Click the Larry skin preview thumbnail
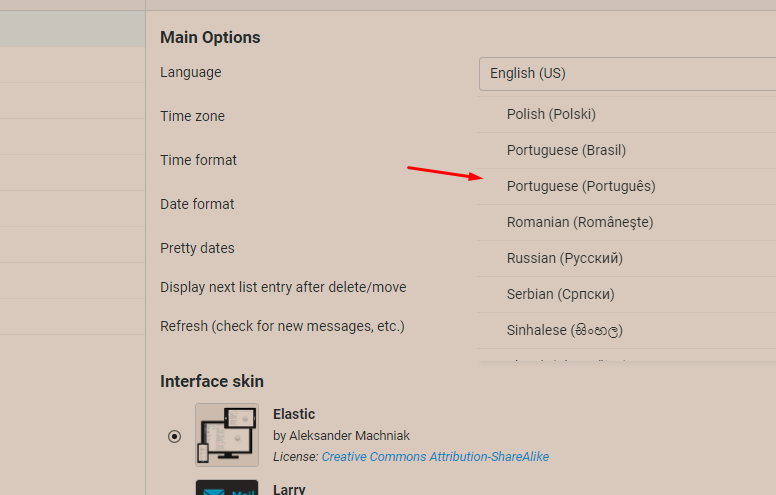The width and height of the screenshot is (776, 495). [x=227, y=488]
